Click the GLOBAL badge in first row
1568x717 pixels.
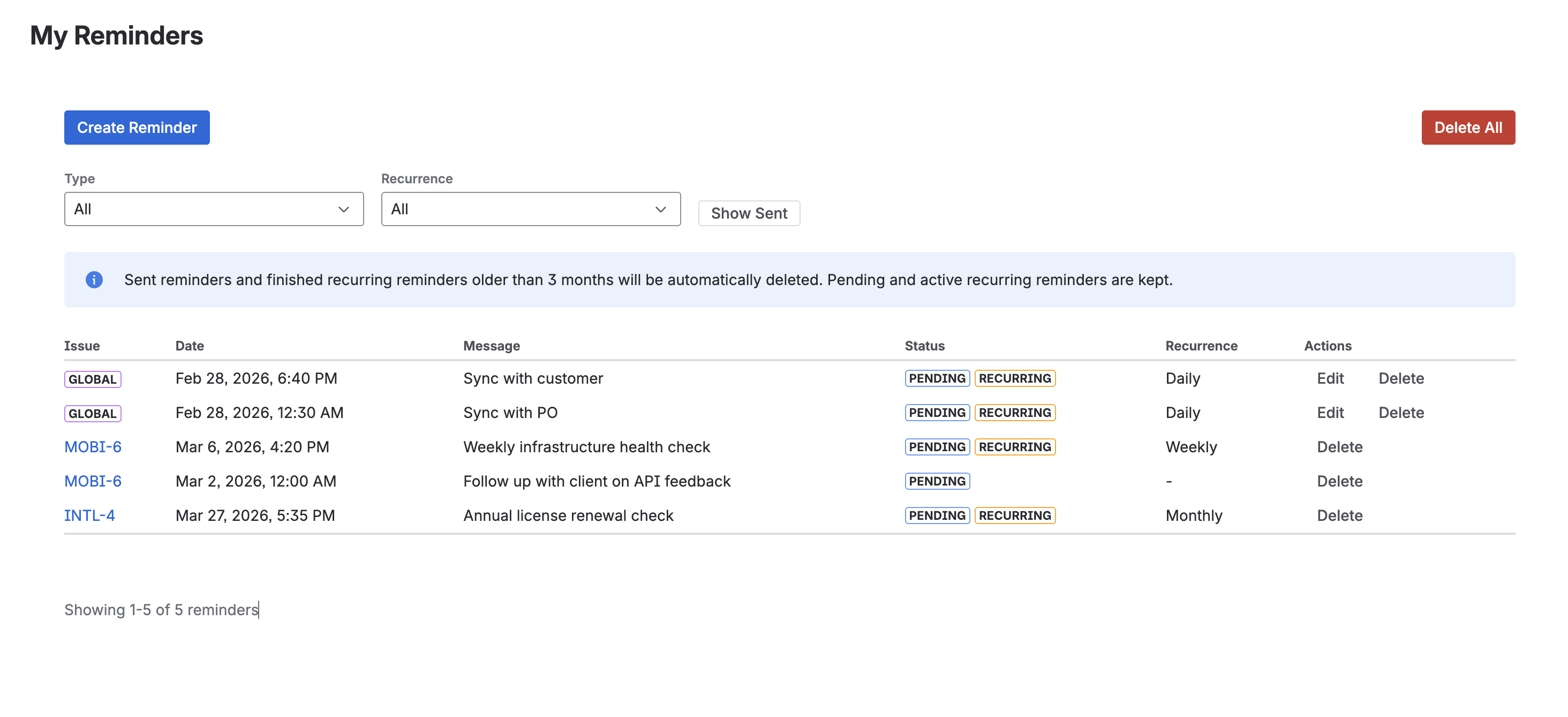point(93,379)
